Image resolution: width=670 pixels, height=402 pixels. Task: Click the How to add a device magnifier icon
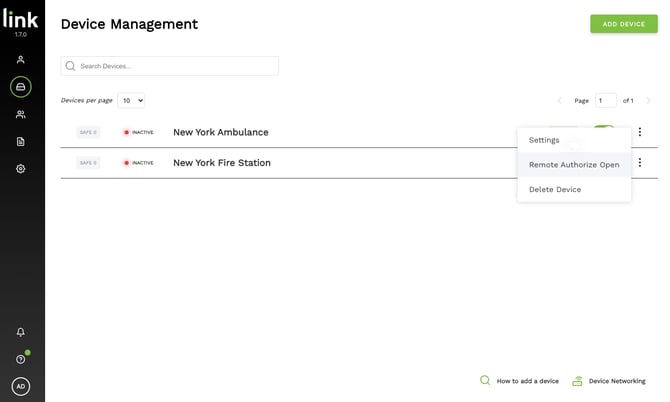pos(485,380)
